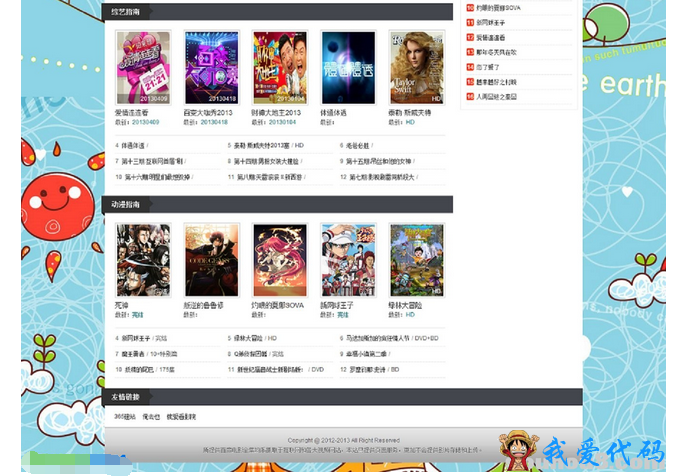
Task: Click the 百变大咖秀2013 title link
Action: click(208, 113)
